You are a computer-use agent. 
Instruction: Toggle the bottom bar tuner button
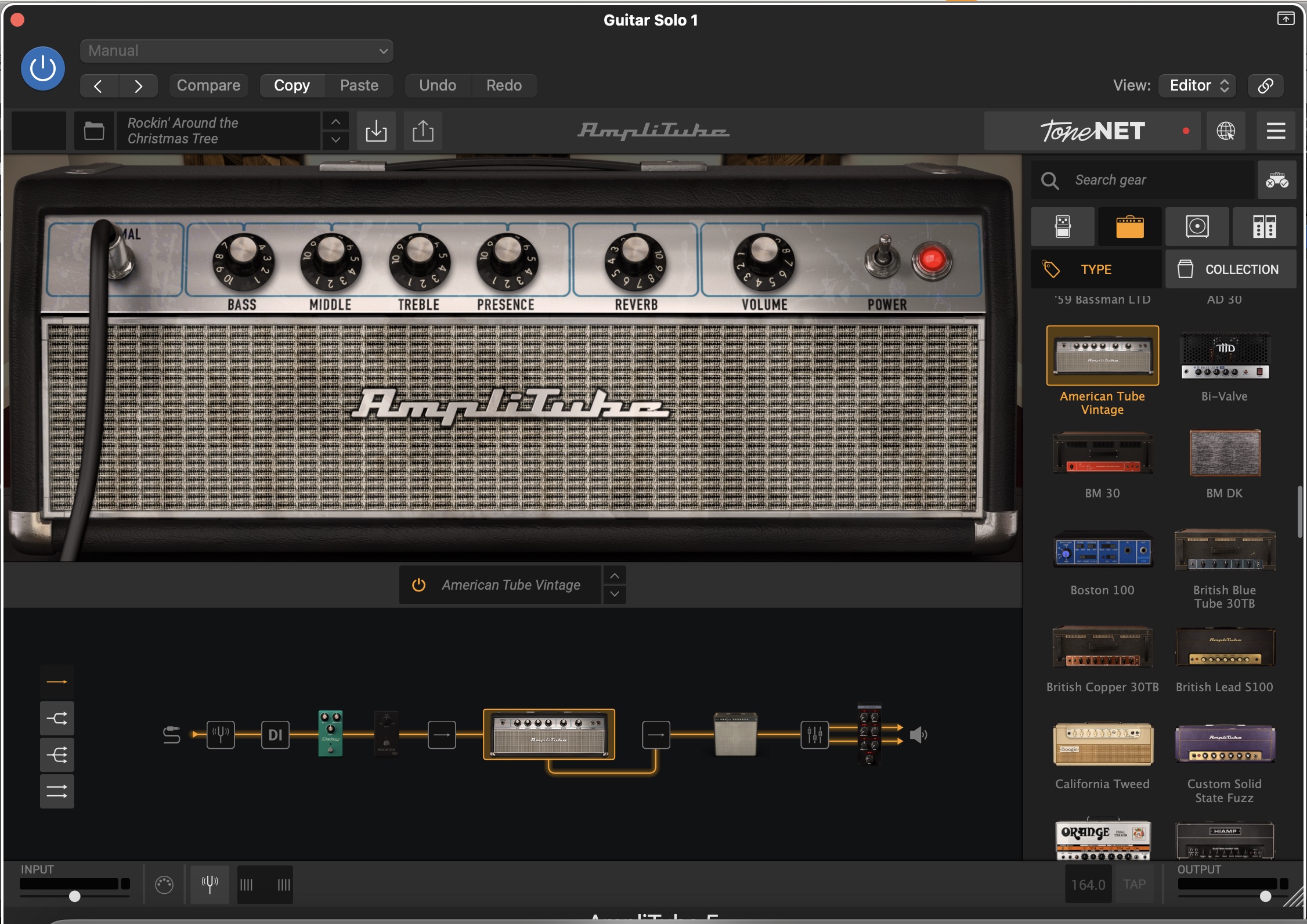tap(210, 885)
